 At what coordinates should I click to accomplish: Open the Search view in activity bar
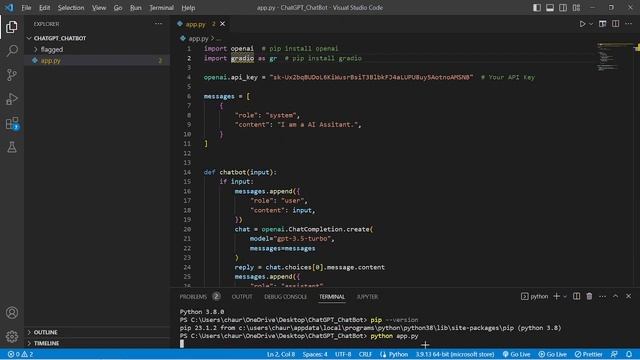[12, 51]
